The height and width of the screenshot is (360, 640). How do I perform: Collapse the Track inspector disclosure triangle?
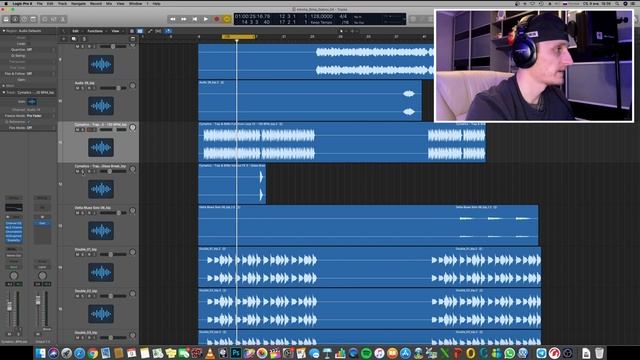click(4, 93)
